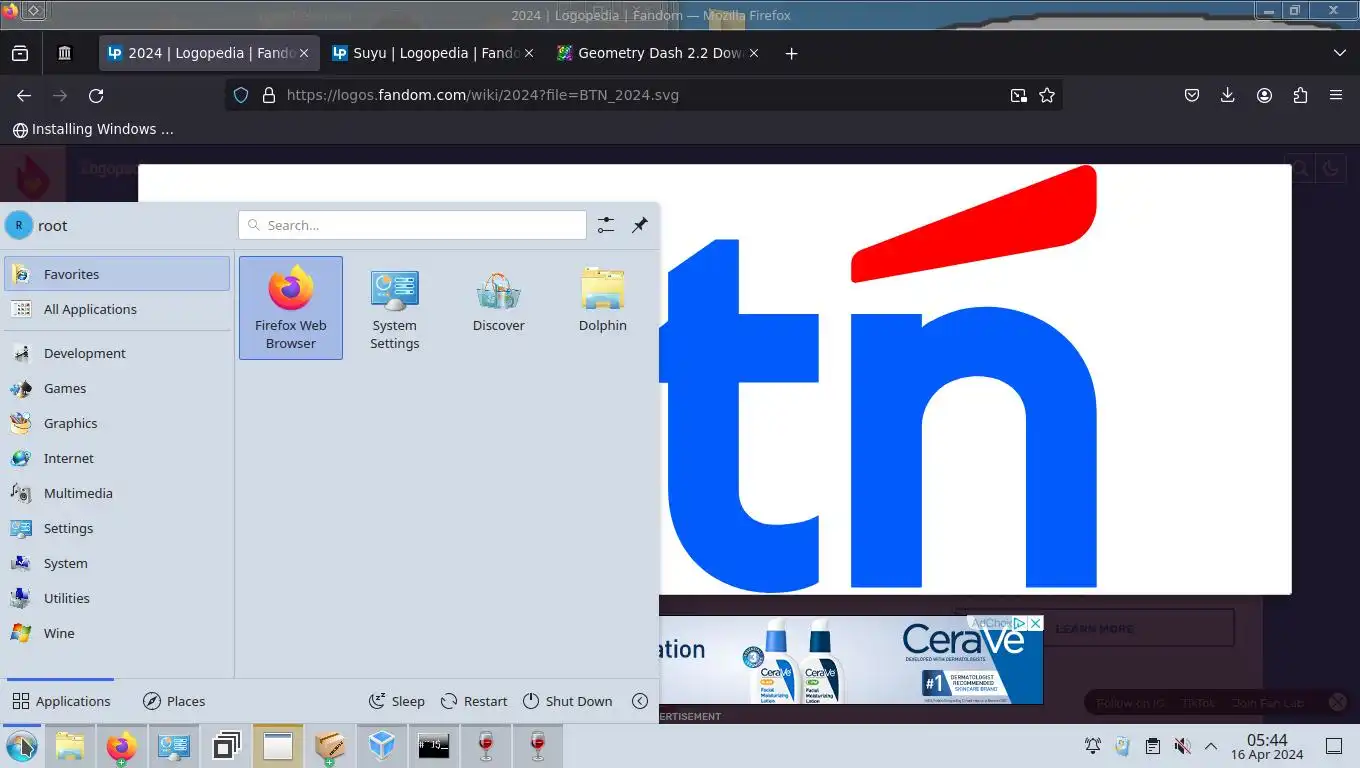Image resolution: width=1360 pixels, height=768 pixels.
Task: Launch Firefox Web Browser from Favorites grid
Action: pos(291,308)
